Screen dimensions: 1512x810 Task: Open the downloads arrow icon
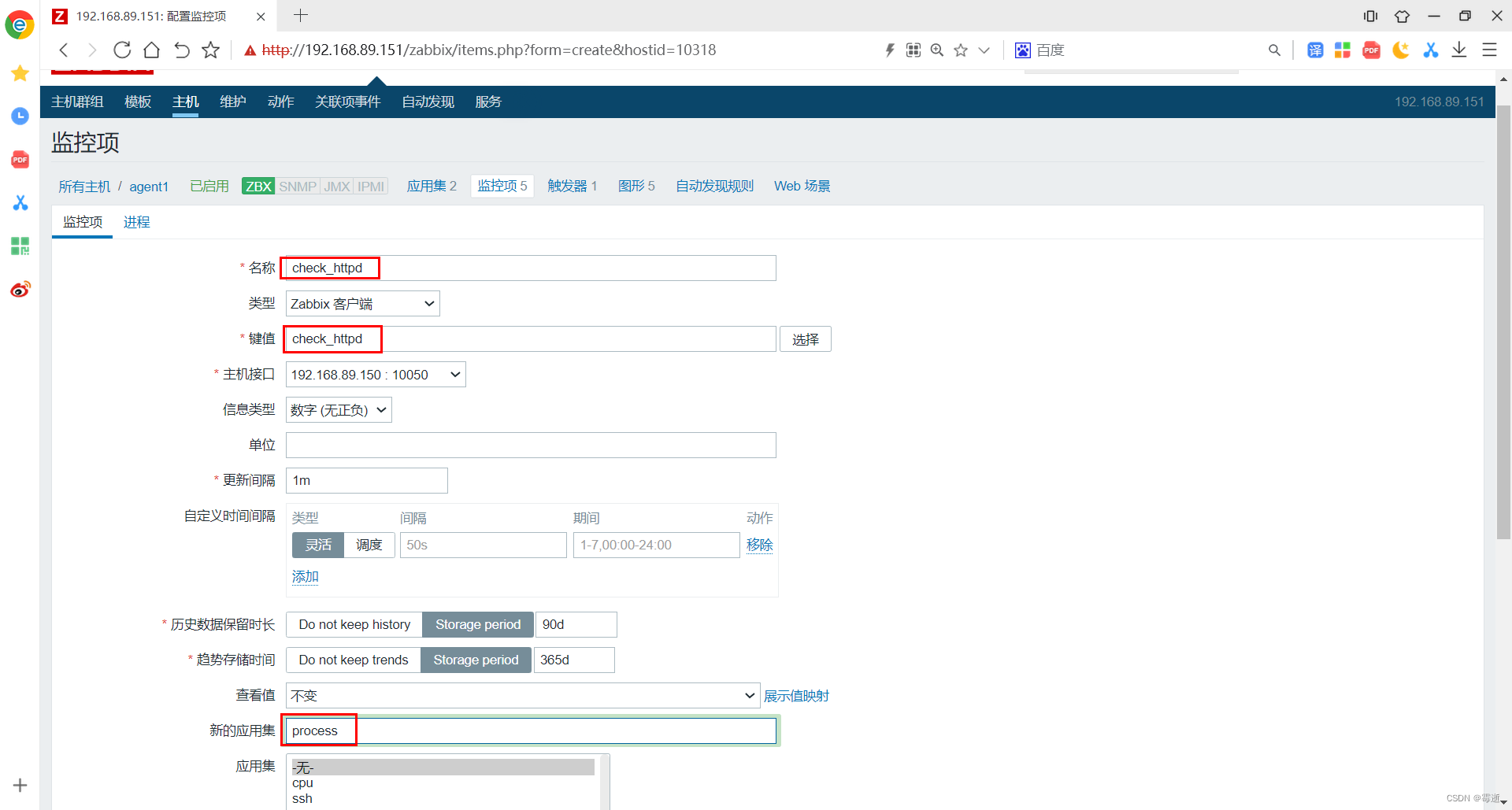click(x=1459, y=50)
